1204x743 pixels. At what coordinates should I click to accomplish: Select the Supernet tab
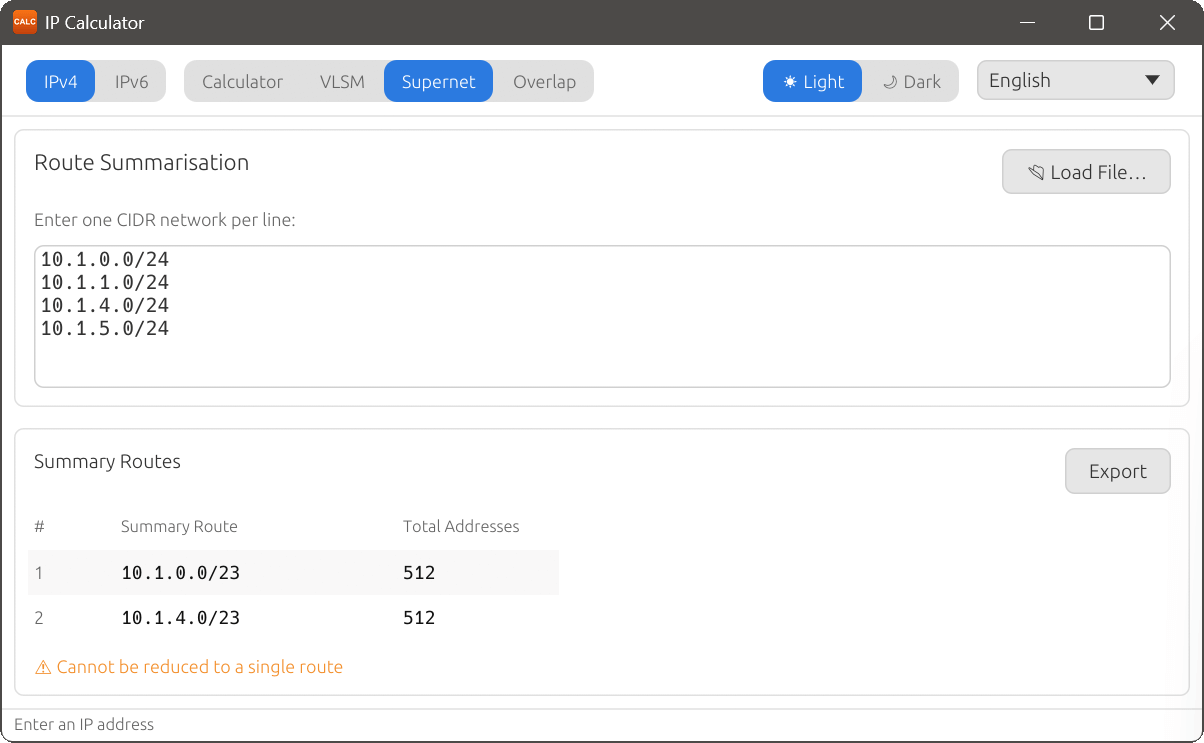point(438,82)
